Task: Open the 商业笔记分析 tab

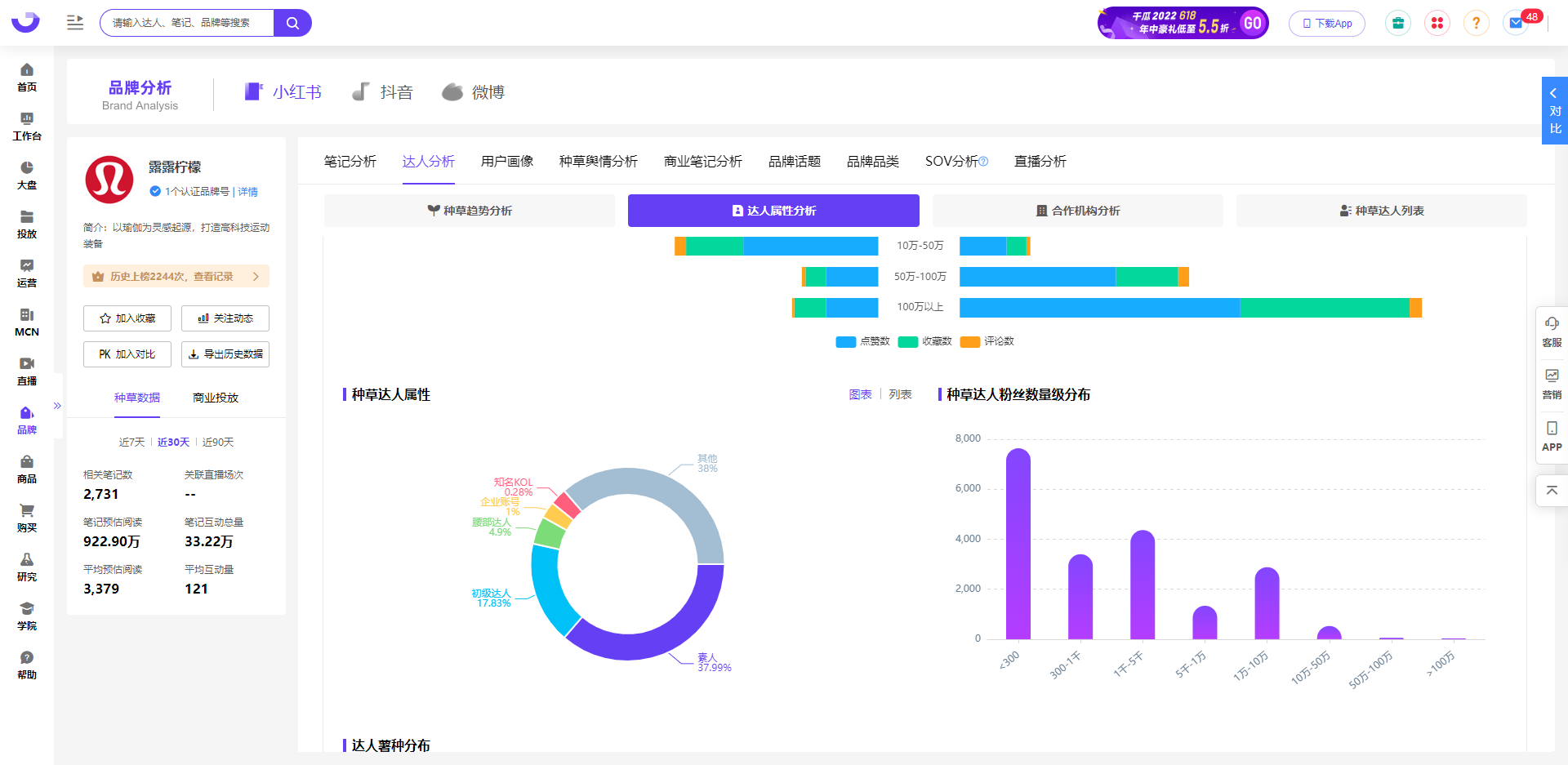Action: (703, 162)
